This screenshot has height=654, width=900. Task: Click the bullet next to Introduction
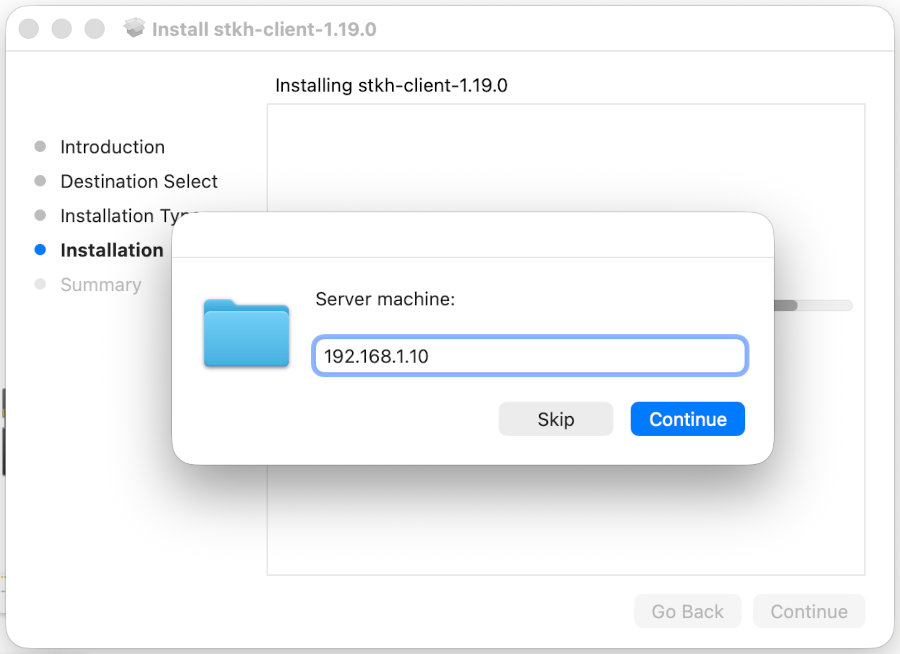point(40,147)
